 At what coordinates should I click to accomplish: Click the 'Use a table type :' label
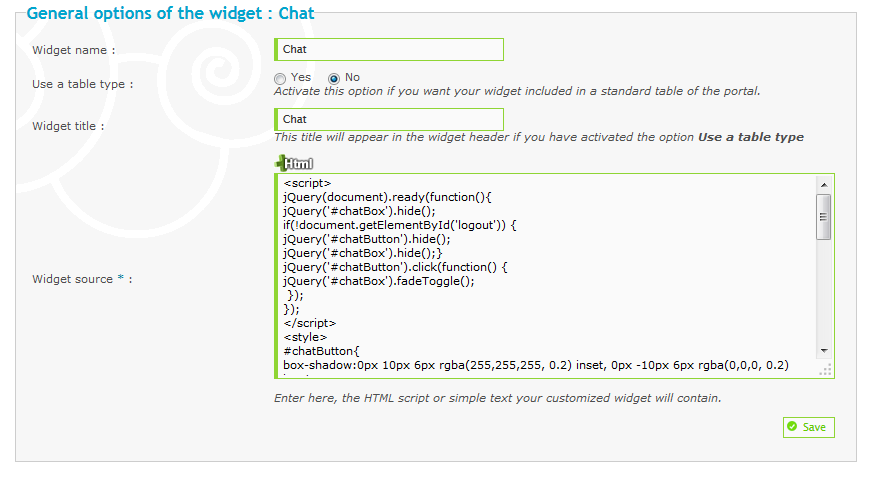click(x=83, y=84)
